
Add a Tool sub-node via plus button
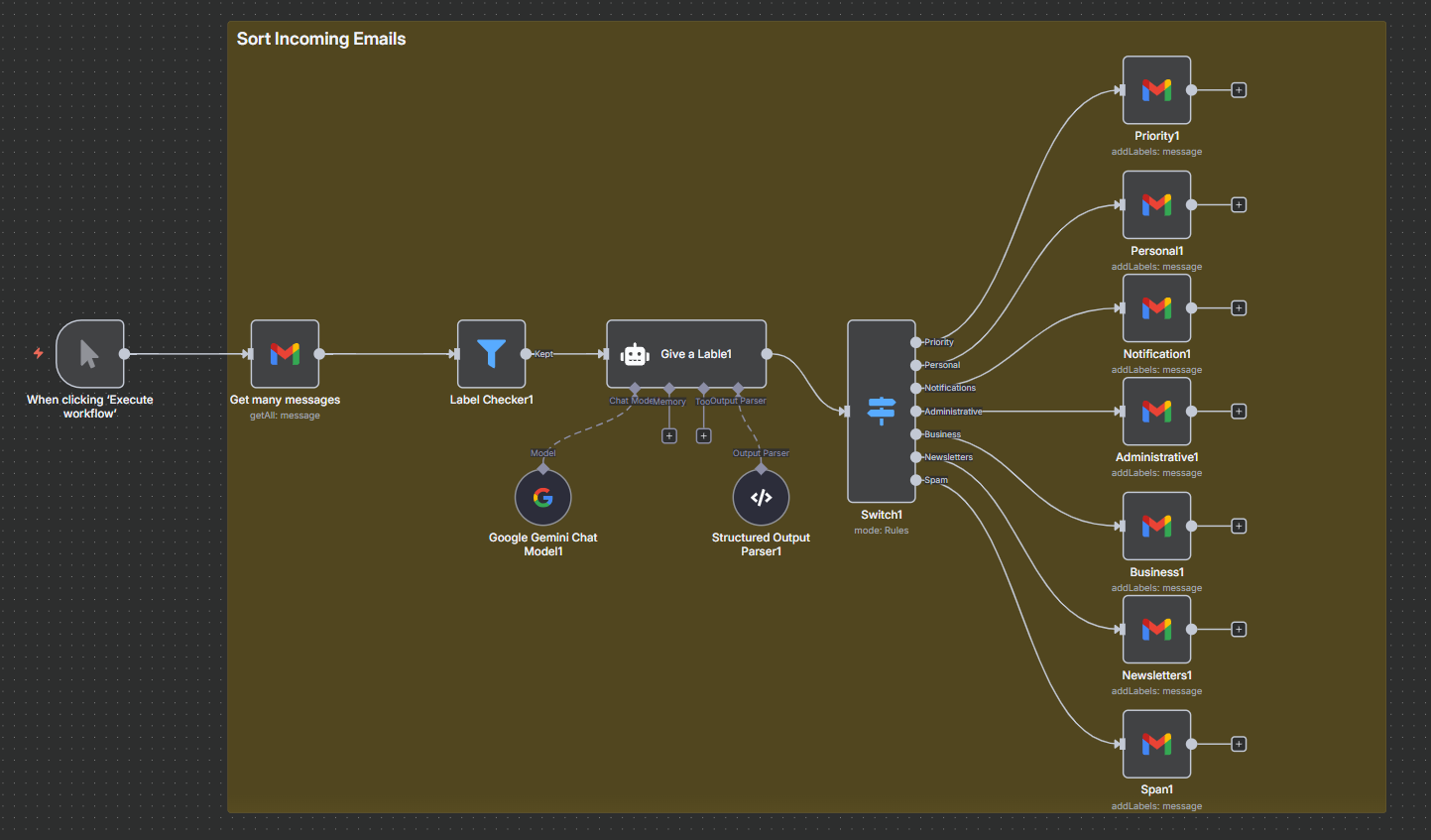coord(703,436)
